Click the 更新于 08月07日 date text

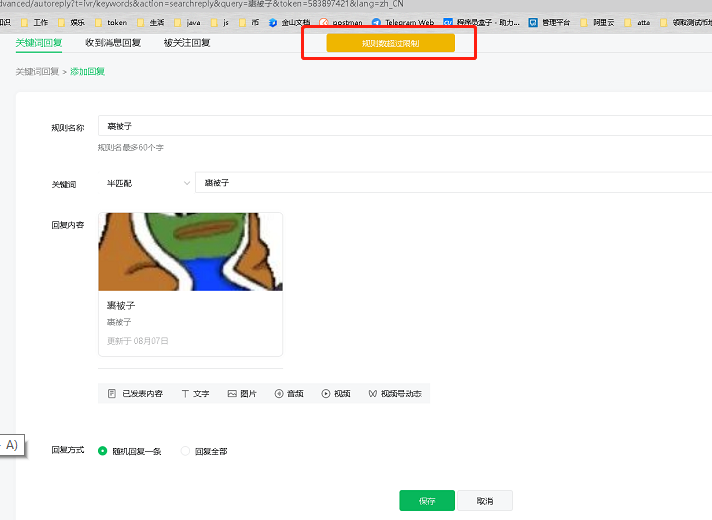coord(138,341)
